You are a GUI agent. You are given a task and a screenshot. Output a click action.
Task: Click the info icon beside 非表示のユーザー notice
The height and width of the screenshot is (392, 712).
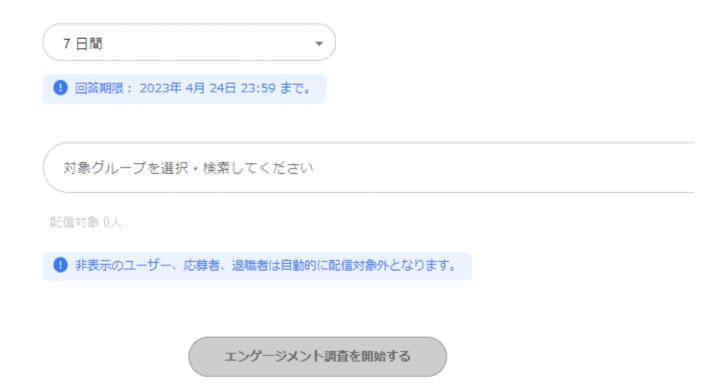[x=60, y=265]
